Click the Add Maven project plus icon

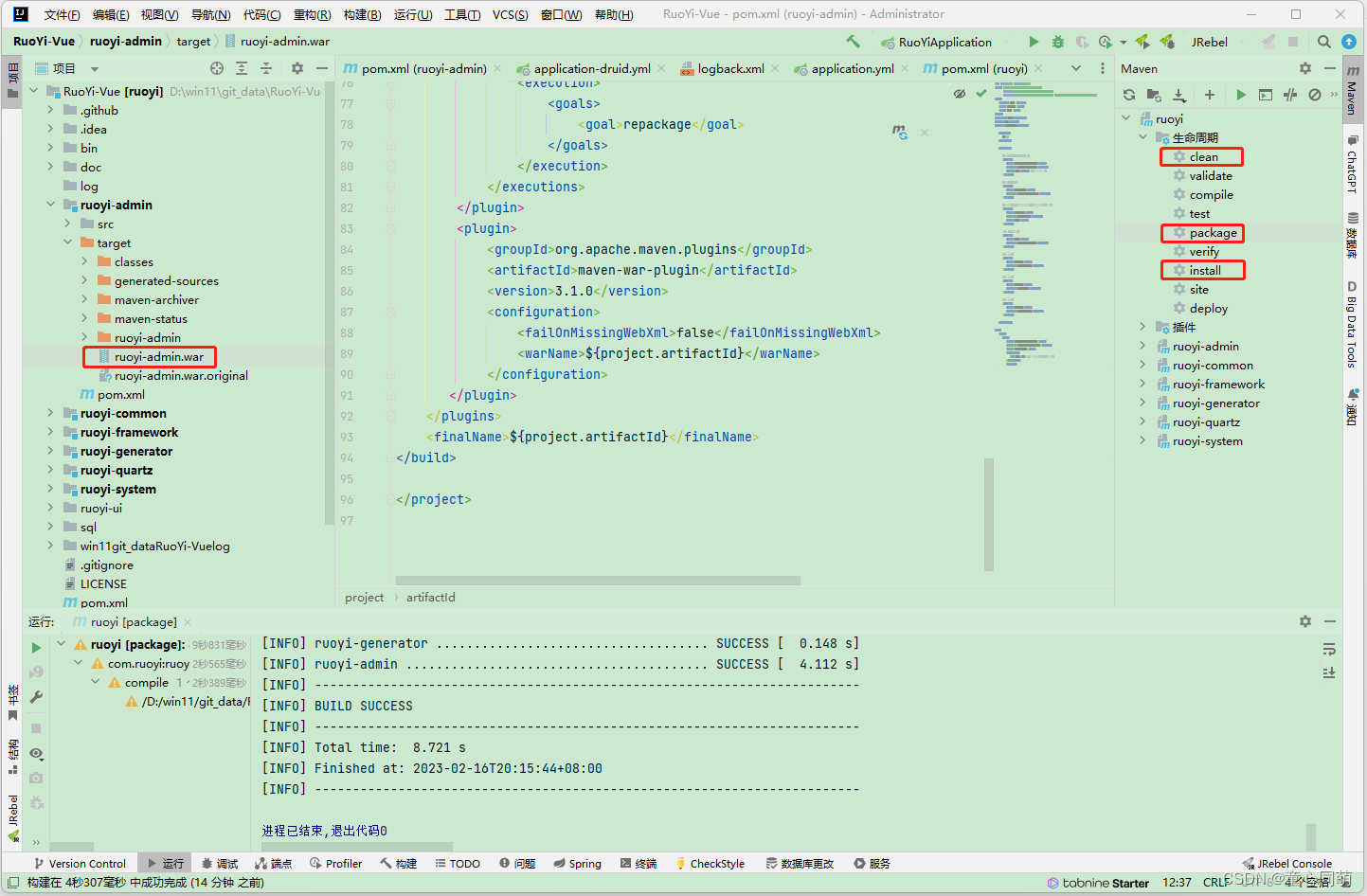point(1209,95)
